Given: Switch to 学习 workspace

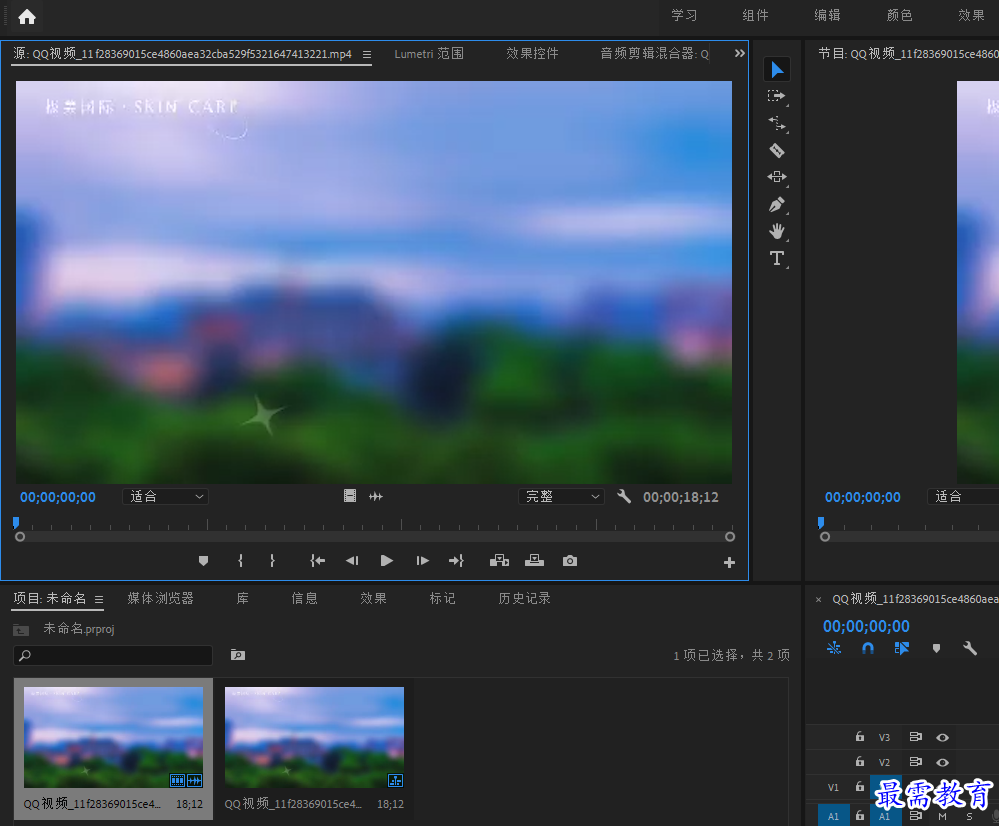Looking at the screenshot, I should coord(684,15).
